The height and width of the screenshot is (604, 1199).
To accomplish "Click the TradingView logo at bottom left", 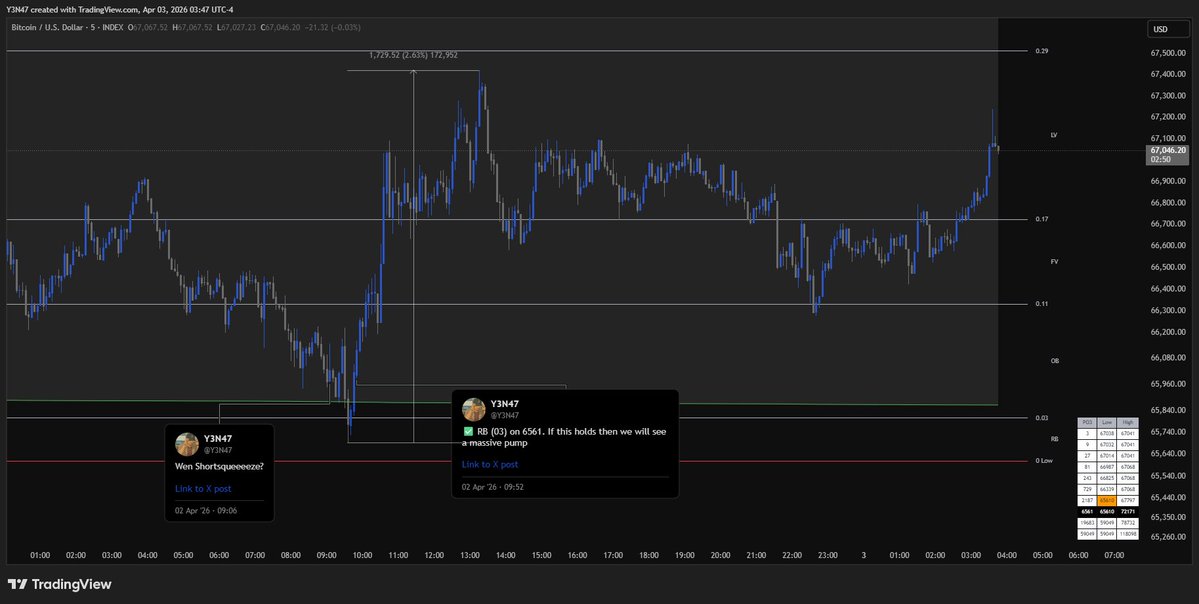I will (x=60, y=584).
